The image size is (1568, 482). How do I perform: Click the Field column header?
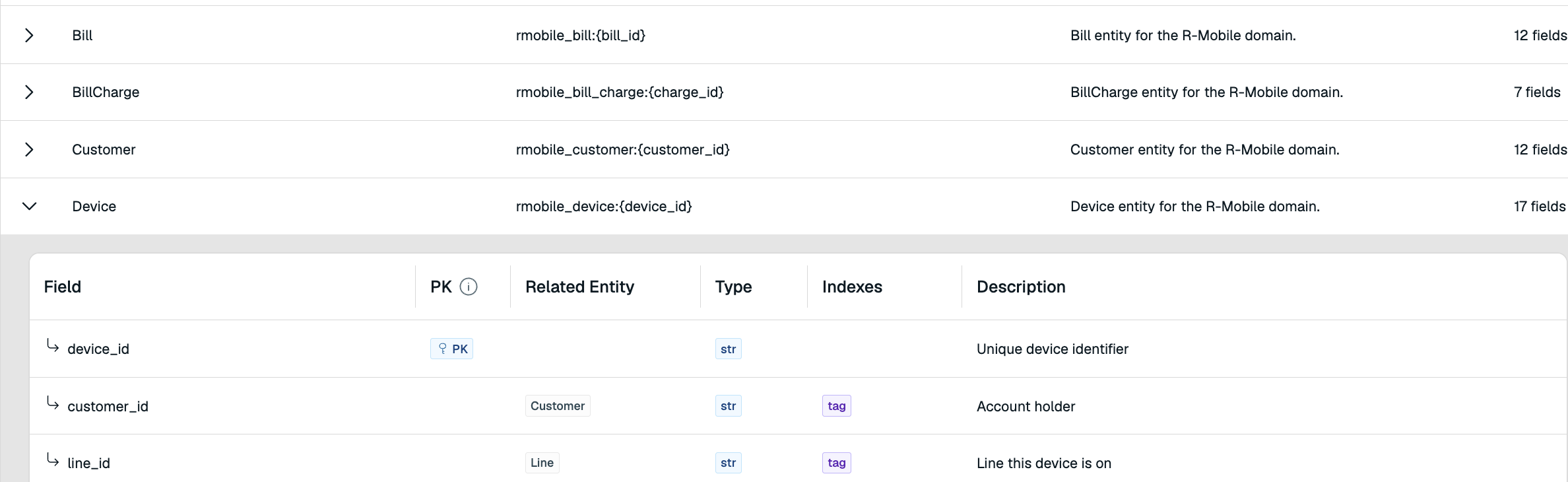pos(63,287)
